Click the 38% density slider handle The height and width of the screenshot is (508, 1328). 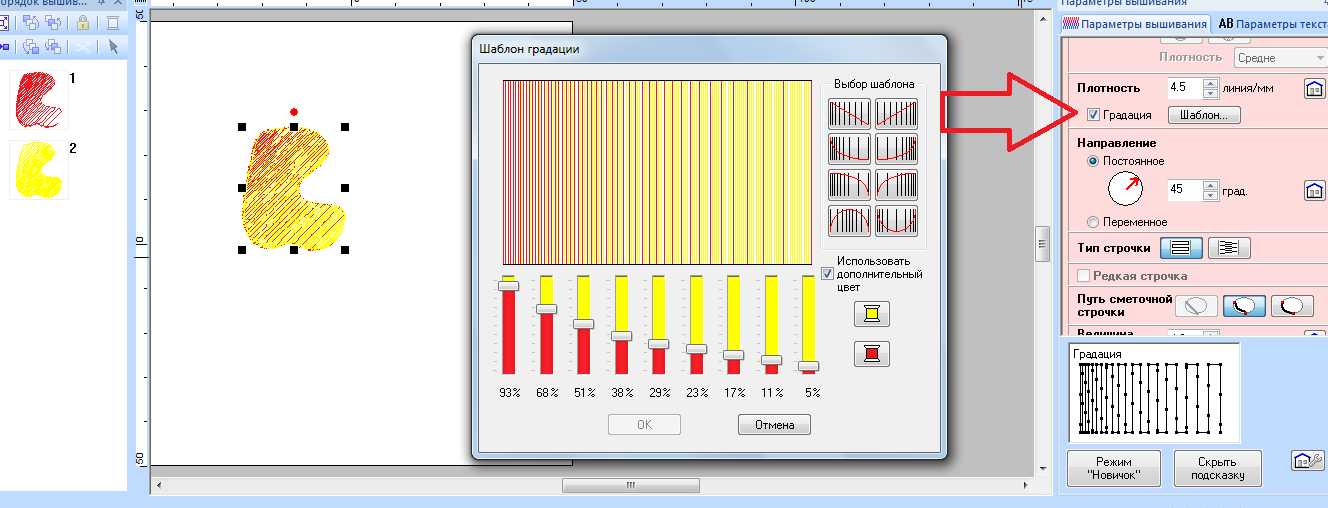tap(620, 336)
